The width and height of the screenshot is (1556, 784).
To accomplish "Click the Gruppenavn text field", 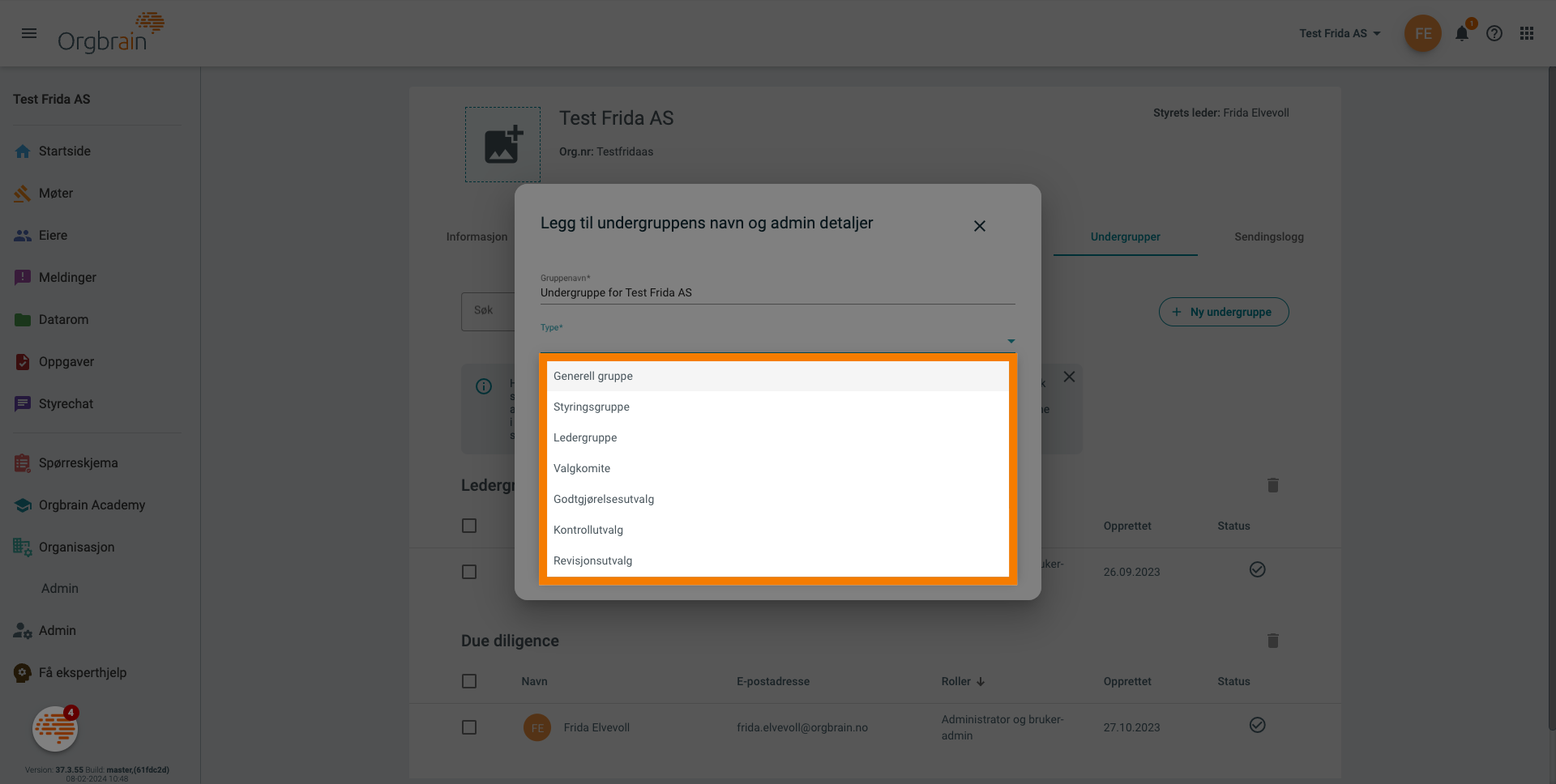I will [776, 292].
